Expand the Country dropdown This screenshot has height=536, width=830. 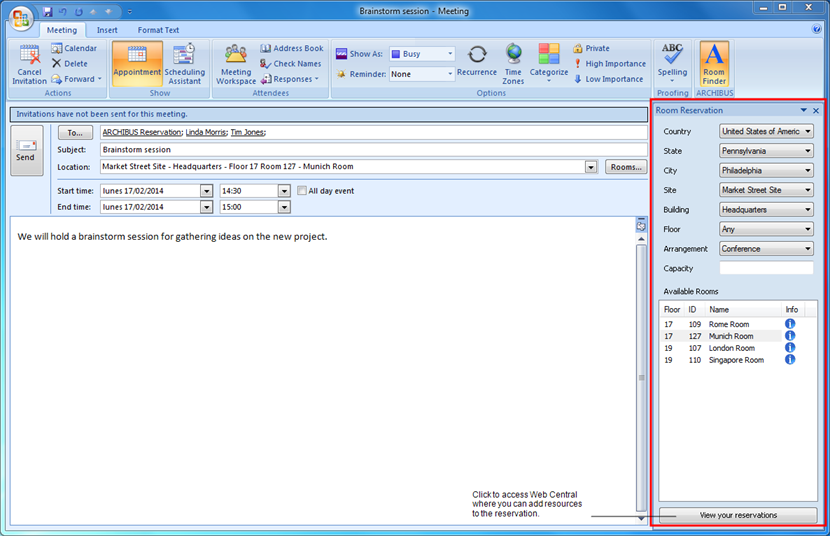click(x=807, y=131)
